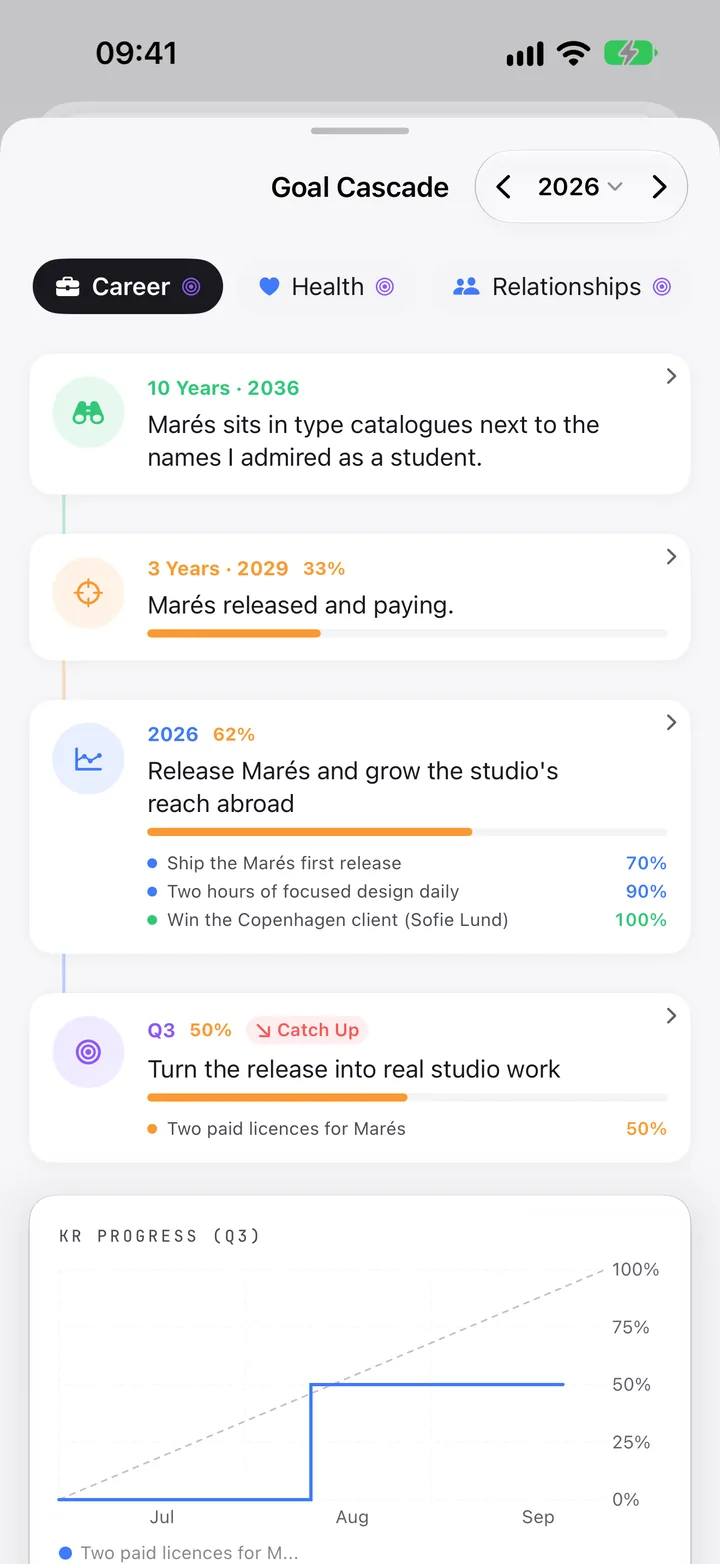Screen dimensions: 720x1564
Task: Open the 2026 year dropdown
Action: (580, 187)
